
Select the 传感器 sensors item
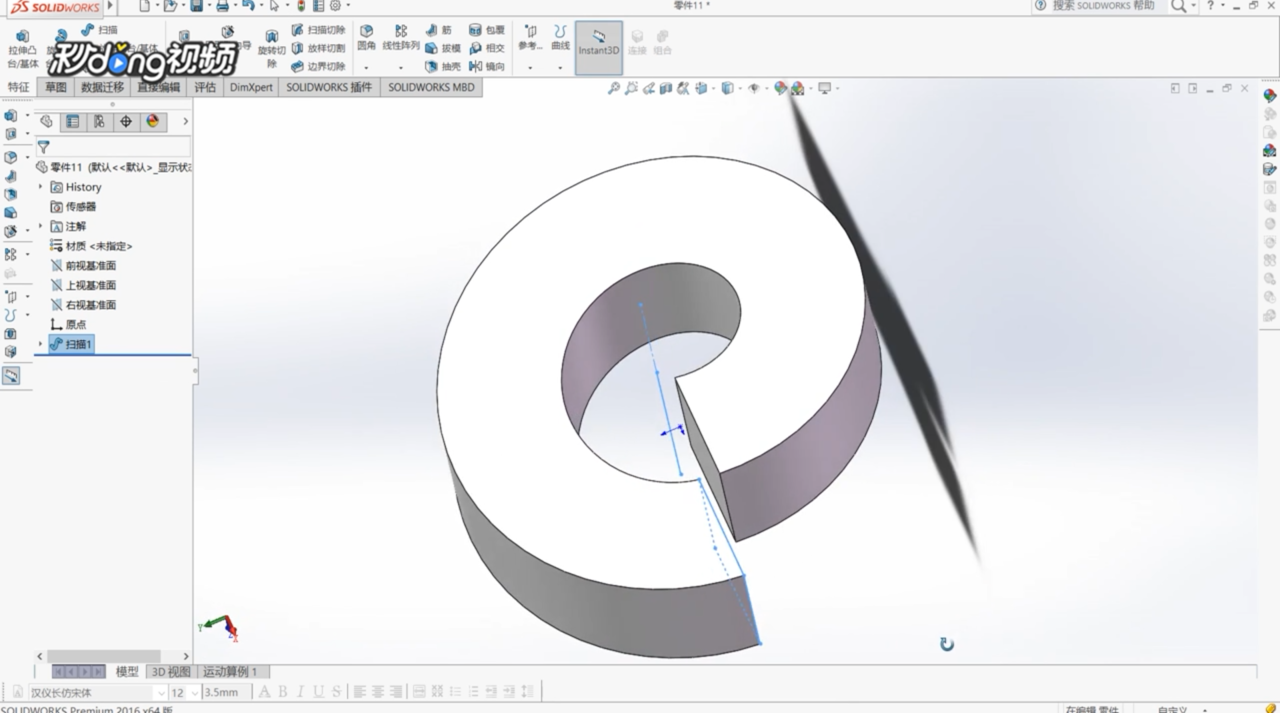[x=73, y=207]
